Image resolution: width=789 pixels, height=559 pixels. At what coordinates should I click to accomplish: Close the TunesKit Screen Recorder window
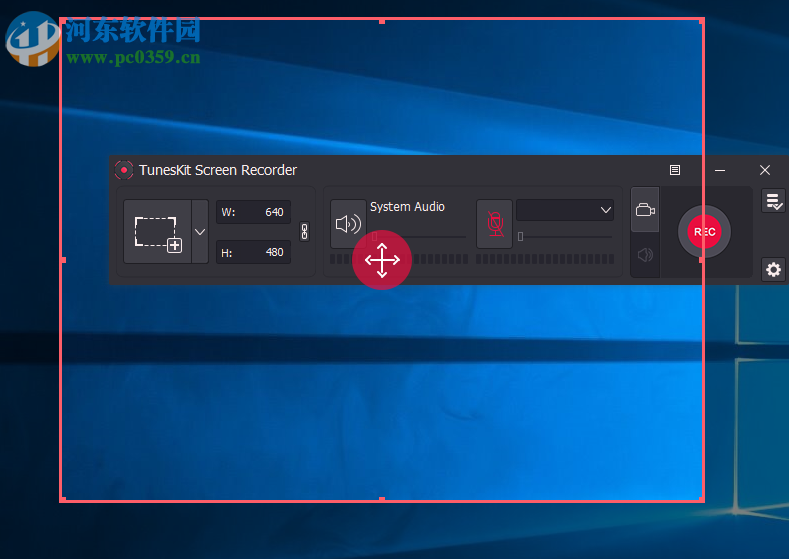(x=765, y=170)
